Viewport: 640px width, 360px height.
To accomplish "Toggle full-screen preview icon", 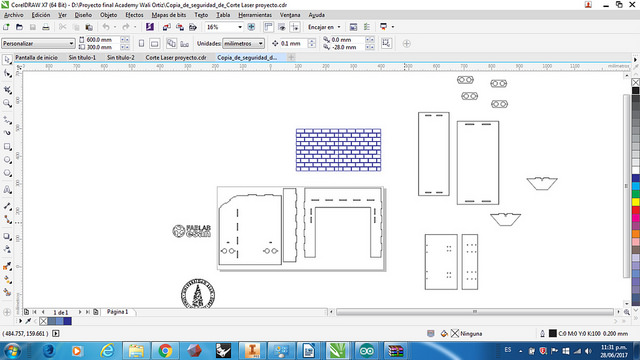I will tap(251, 27).
